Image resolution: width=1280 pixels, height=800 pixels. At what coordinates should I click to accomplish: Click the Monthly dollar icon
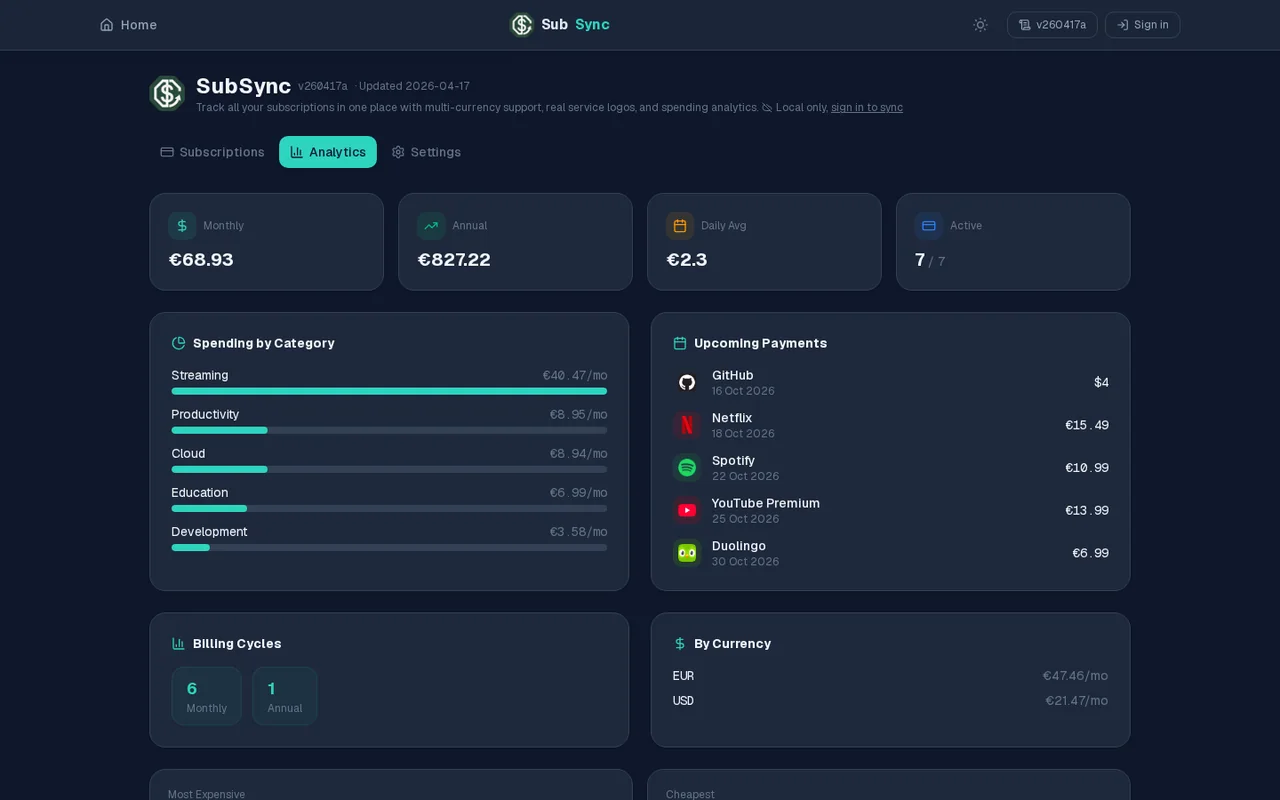tap(182, 226)
